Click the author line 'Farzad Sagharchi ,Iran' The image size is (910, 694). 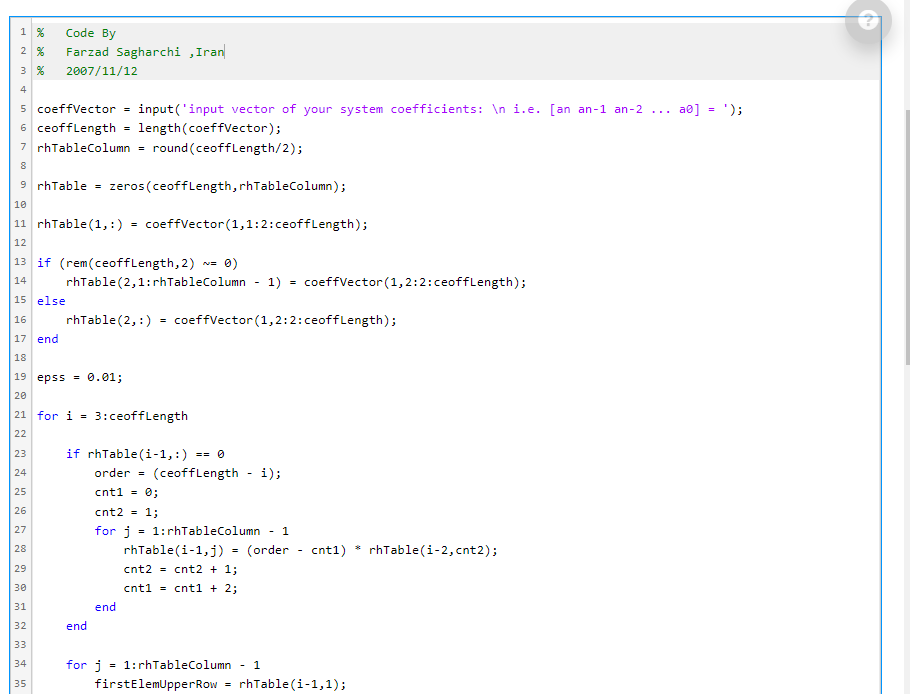pyautogui.click(x=145, y=52)
